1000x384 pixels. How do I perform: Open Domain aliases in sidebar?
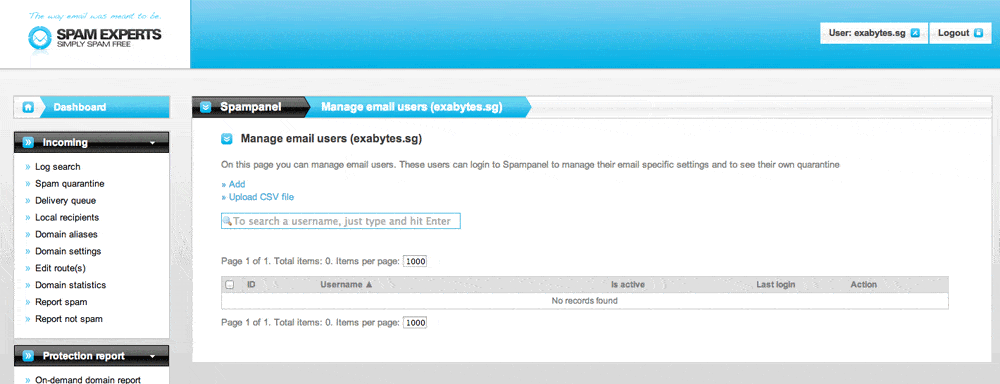tap(66, 234)
